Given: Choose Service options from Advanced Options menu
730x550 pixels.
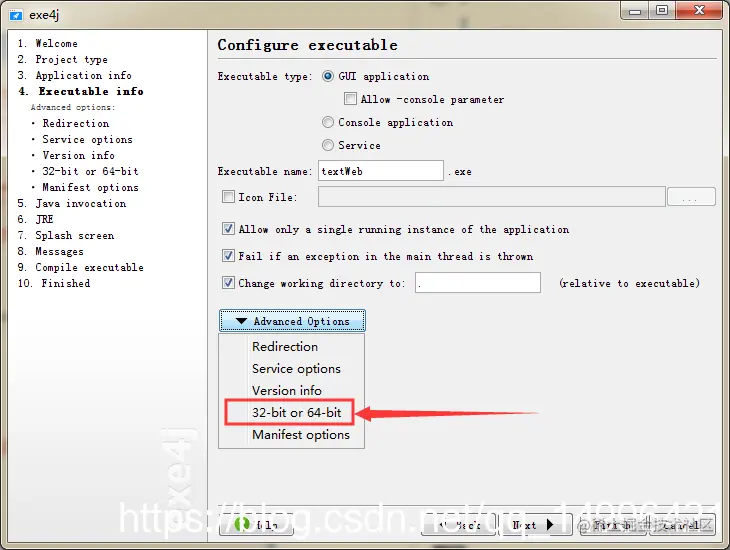Looking at the screenshot, I should pos(296,368).
